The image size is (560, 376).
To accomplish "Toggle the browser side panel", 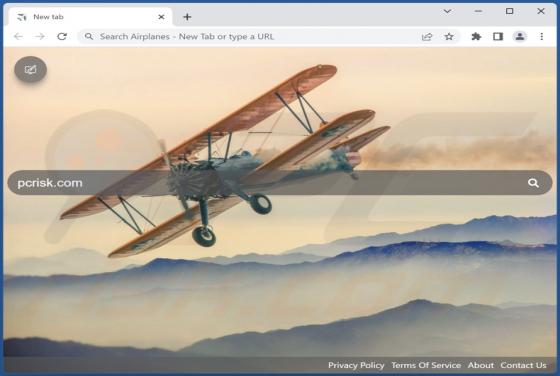I will point(498,36).
